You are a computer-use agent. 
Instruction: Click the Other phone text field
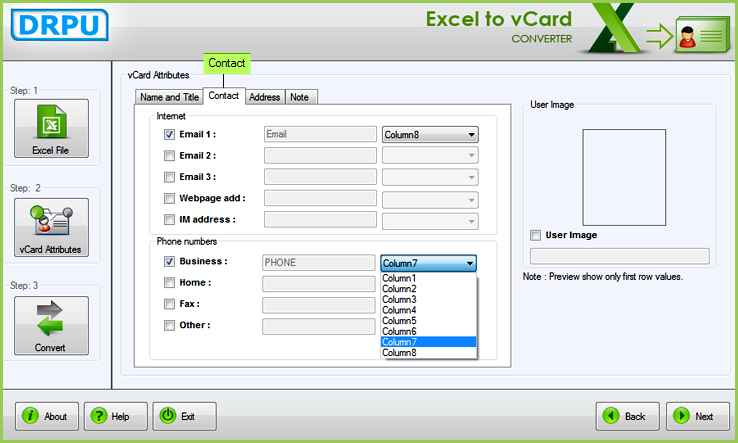(319, 327)
